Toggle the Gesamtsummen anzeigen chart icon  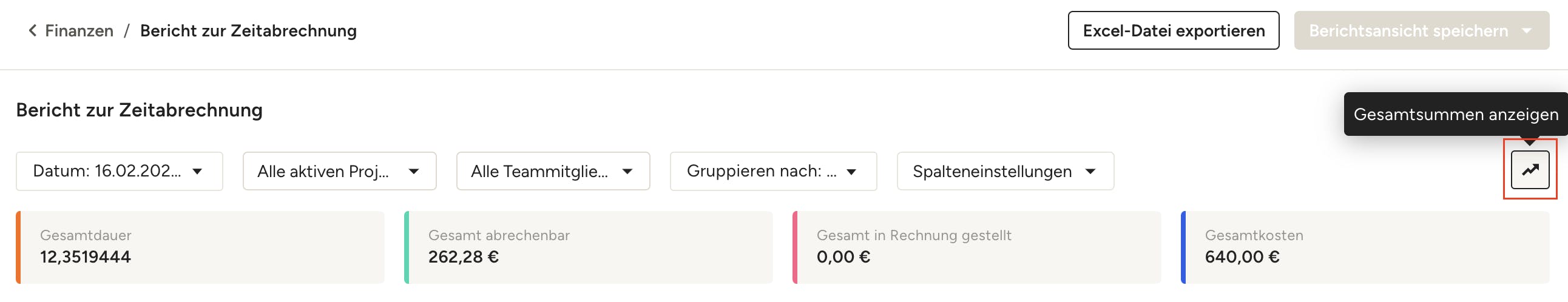(1530, 170)
